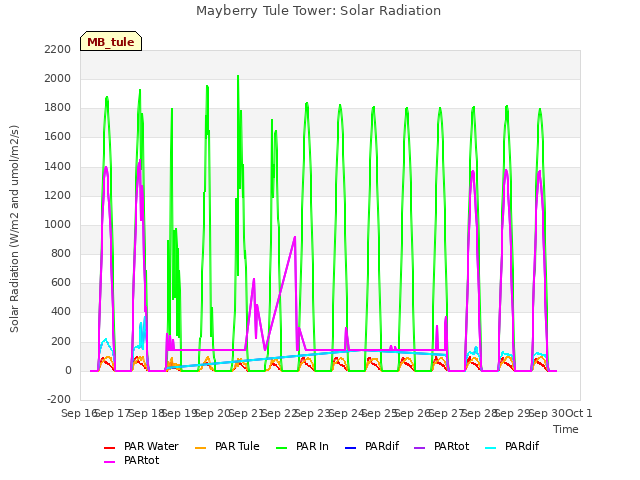Click the MB_tule site tag

pos(111,41)
